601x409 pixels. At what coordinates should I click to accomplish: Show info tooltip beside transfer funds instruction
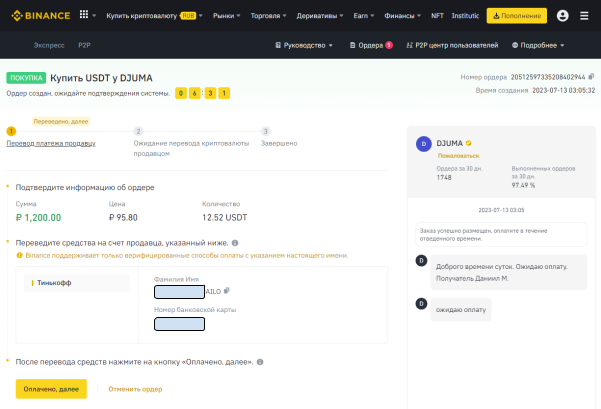(235, 242)
